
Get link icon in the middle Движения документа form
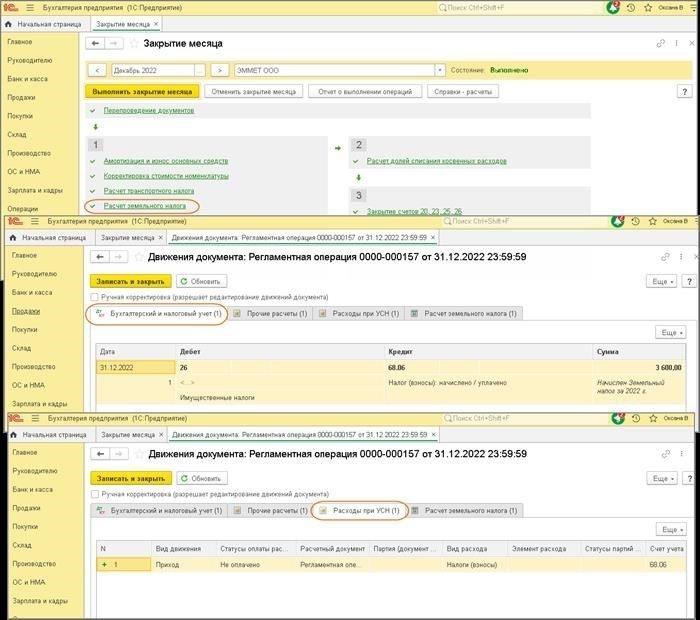coord(665,257)
